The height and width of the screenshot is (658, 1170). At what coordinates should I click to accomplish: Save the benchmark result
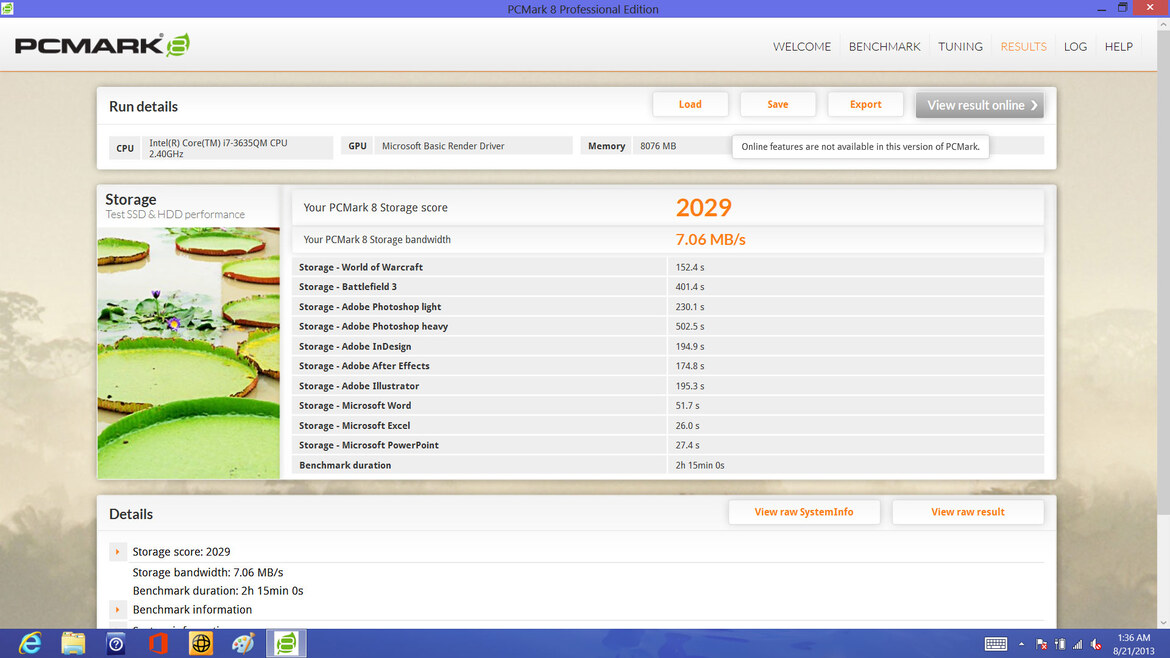tap(778, 104)
